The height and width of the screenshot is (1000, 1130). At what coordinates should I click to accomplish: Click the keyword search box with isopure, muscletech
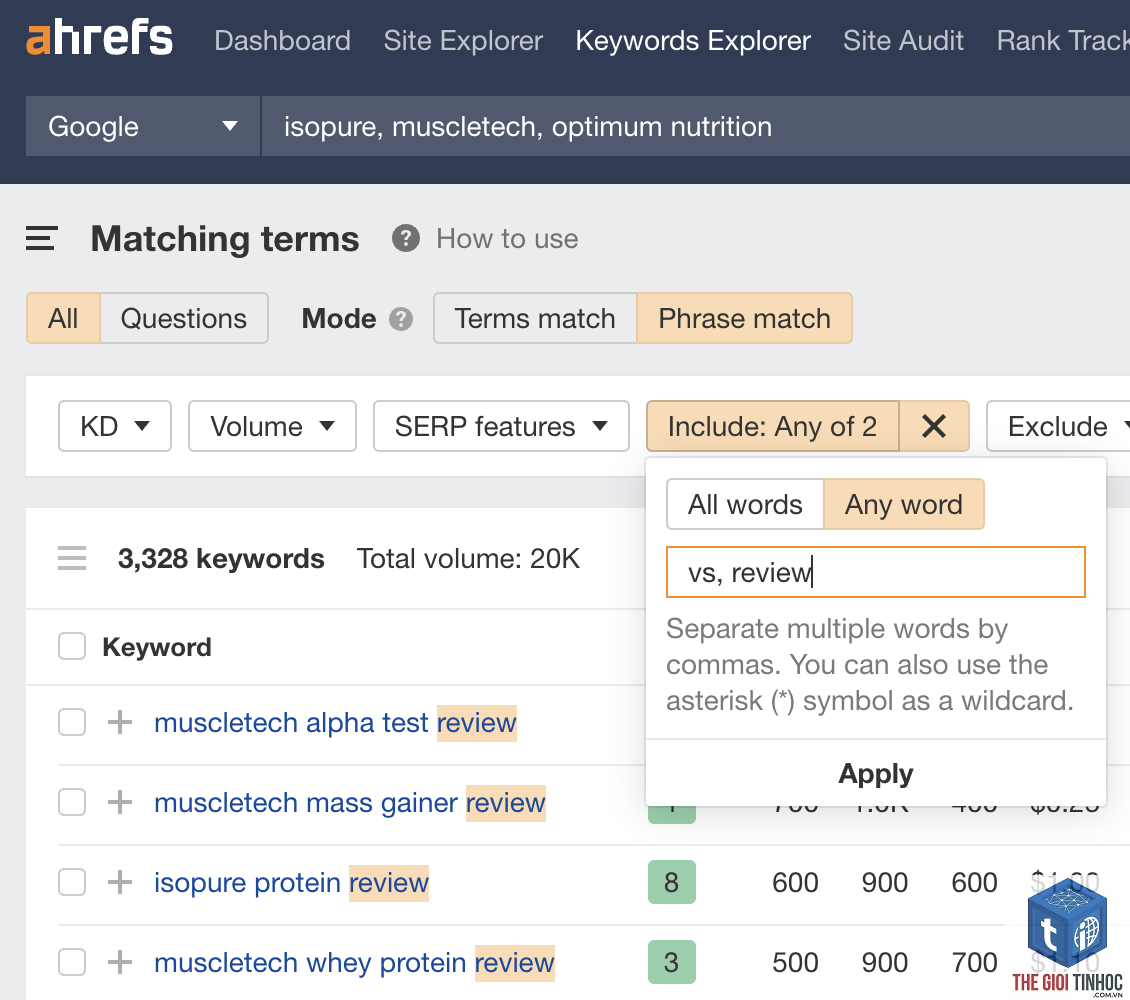695,126
